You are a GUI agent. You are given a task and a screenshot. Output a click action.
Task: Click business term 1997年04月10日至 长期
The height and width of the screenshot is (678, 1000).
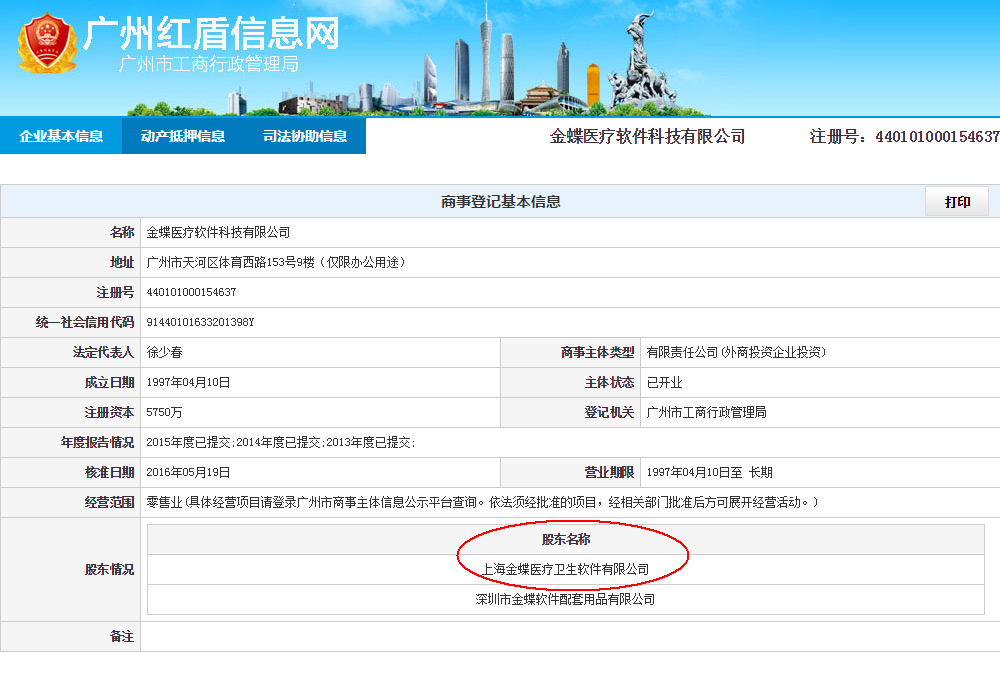pos(709,472)
